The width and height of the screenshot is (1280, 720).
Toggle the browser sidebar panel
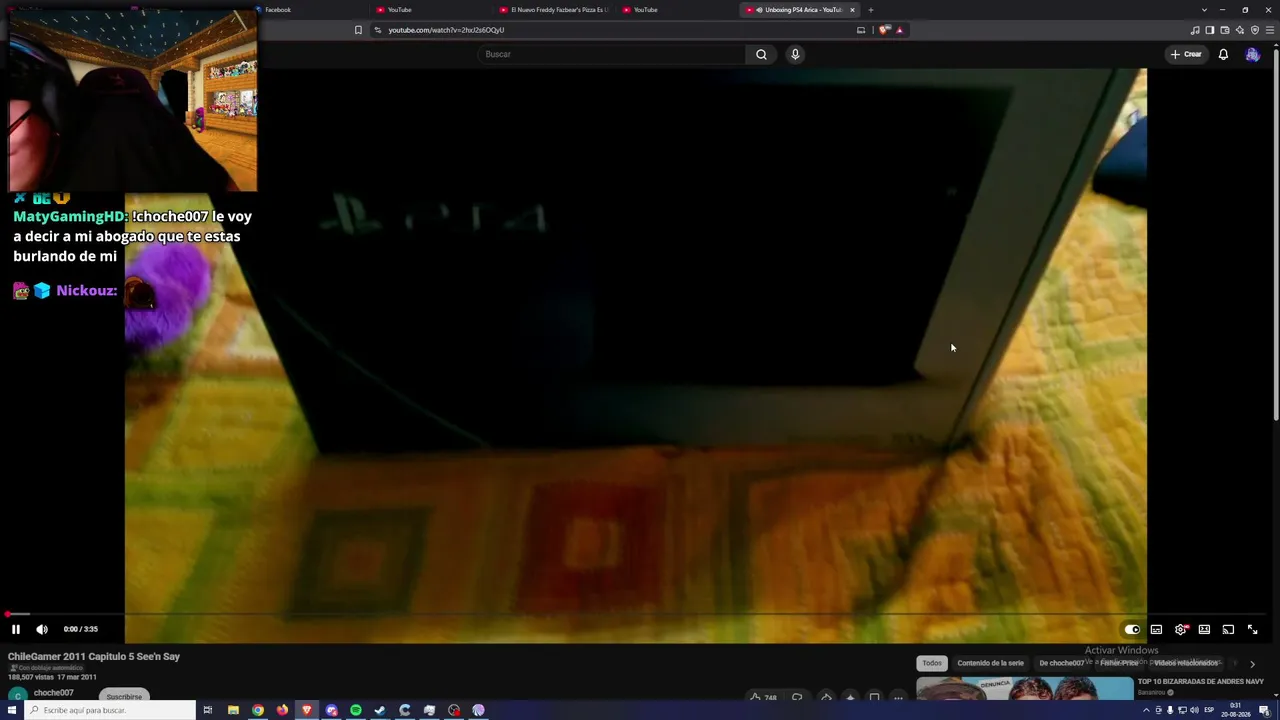tap(1210, 30)
